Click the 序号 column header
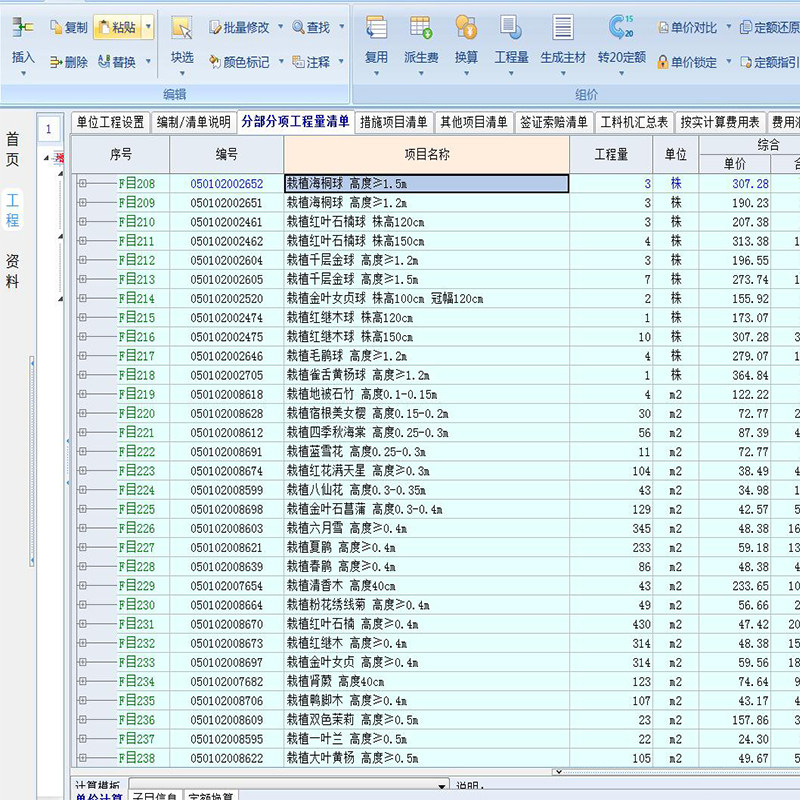 coord(121,154)
